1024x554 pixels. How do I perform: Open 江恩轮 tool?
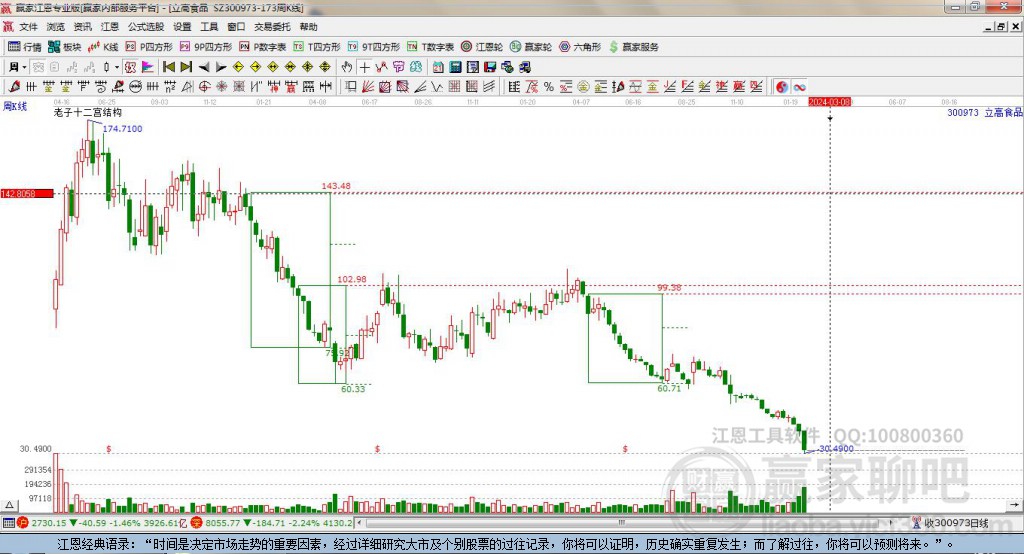pyautogui.click(x=482, y=47)
